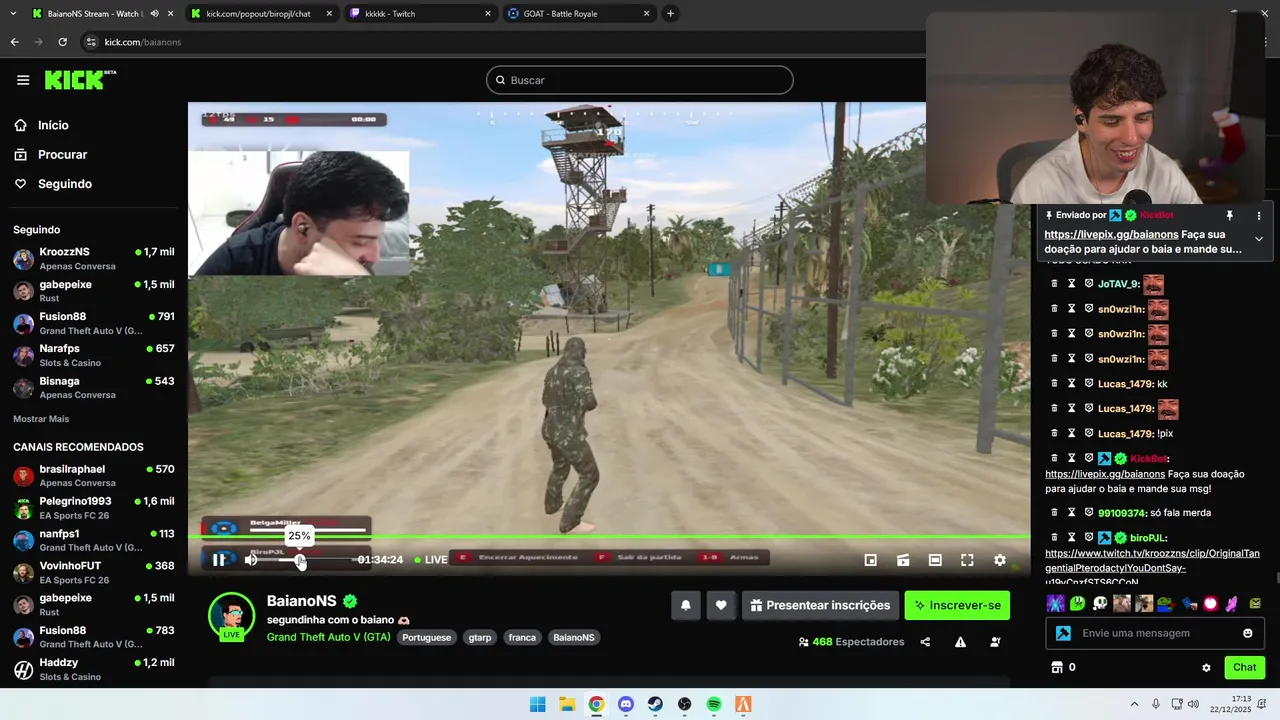Image resolution: width=1280 pixels, height=720 pixels.
Task: Open the channel points shop icon
Action: point(1056,667)
